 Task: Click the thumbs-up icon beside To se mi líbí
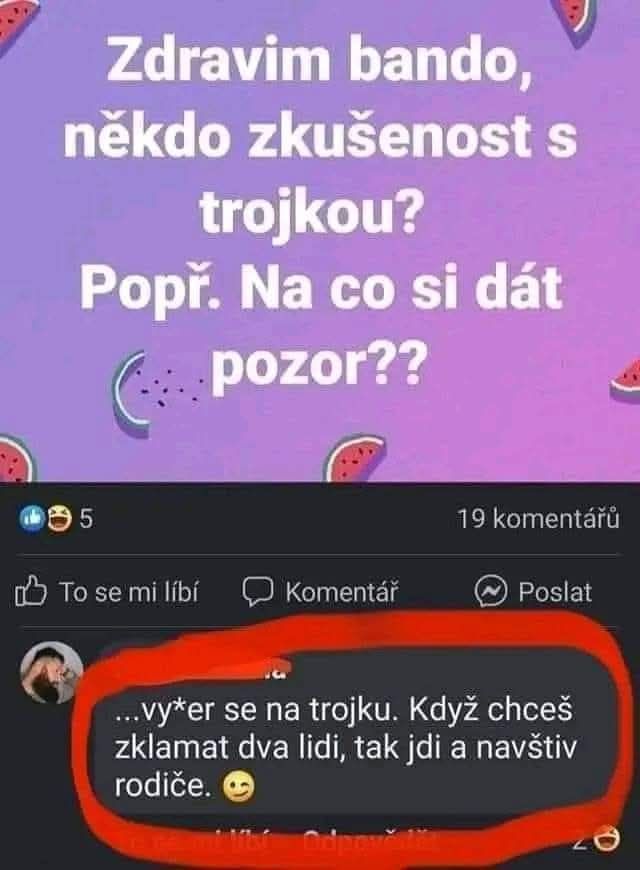[x=31, y=592]
